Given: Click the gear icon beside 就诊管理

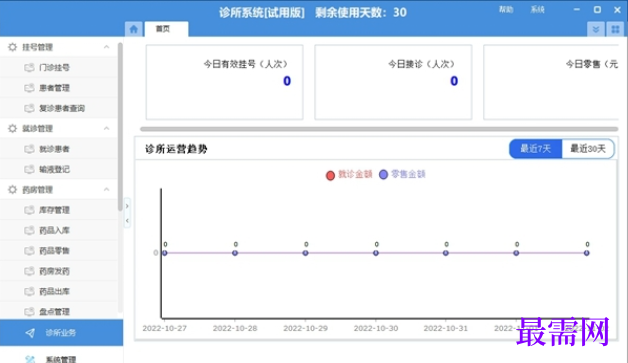Looking at the screenshot, I should [x=12, y=129].
